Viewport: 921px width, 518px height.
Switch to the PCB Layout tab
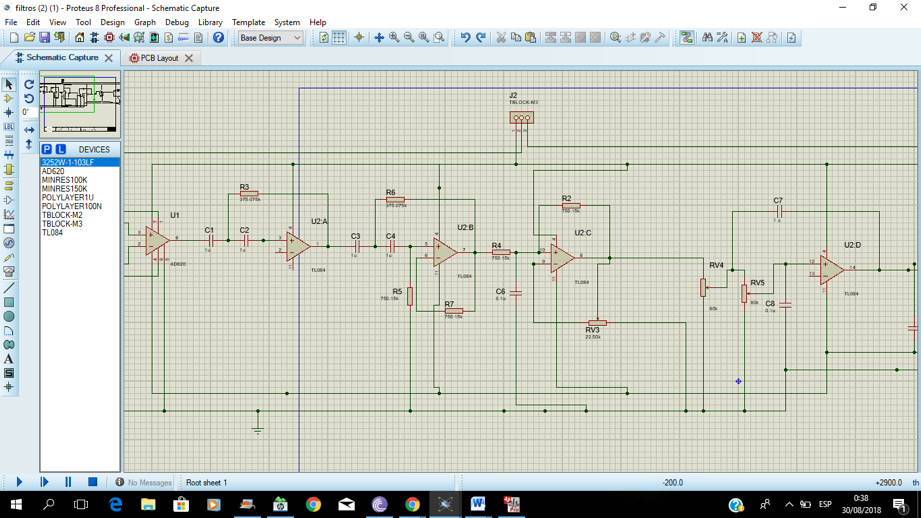(159, 58)
